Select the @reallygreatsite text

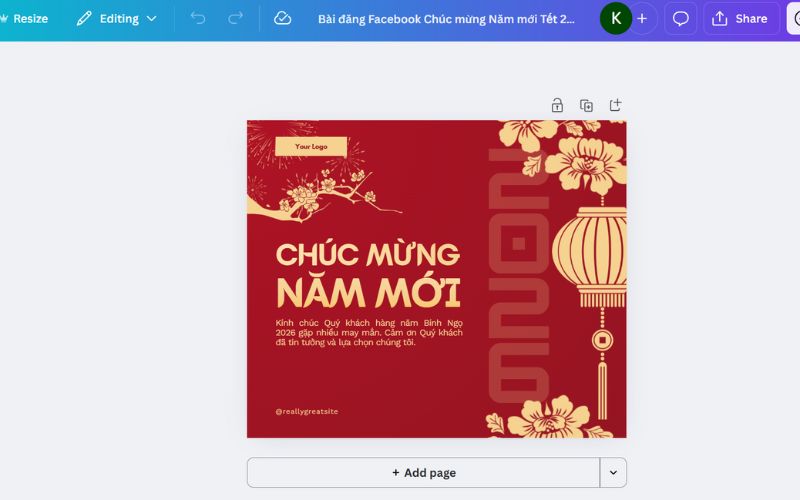coord(307,411)
